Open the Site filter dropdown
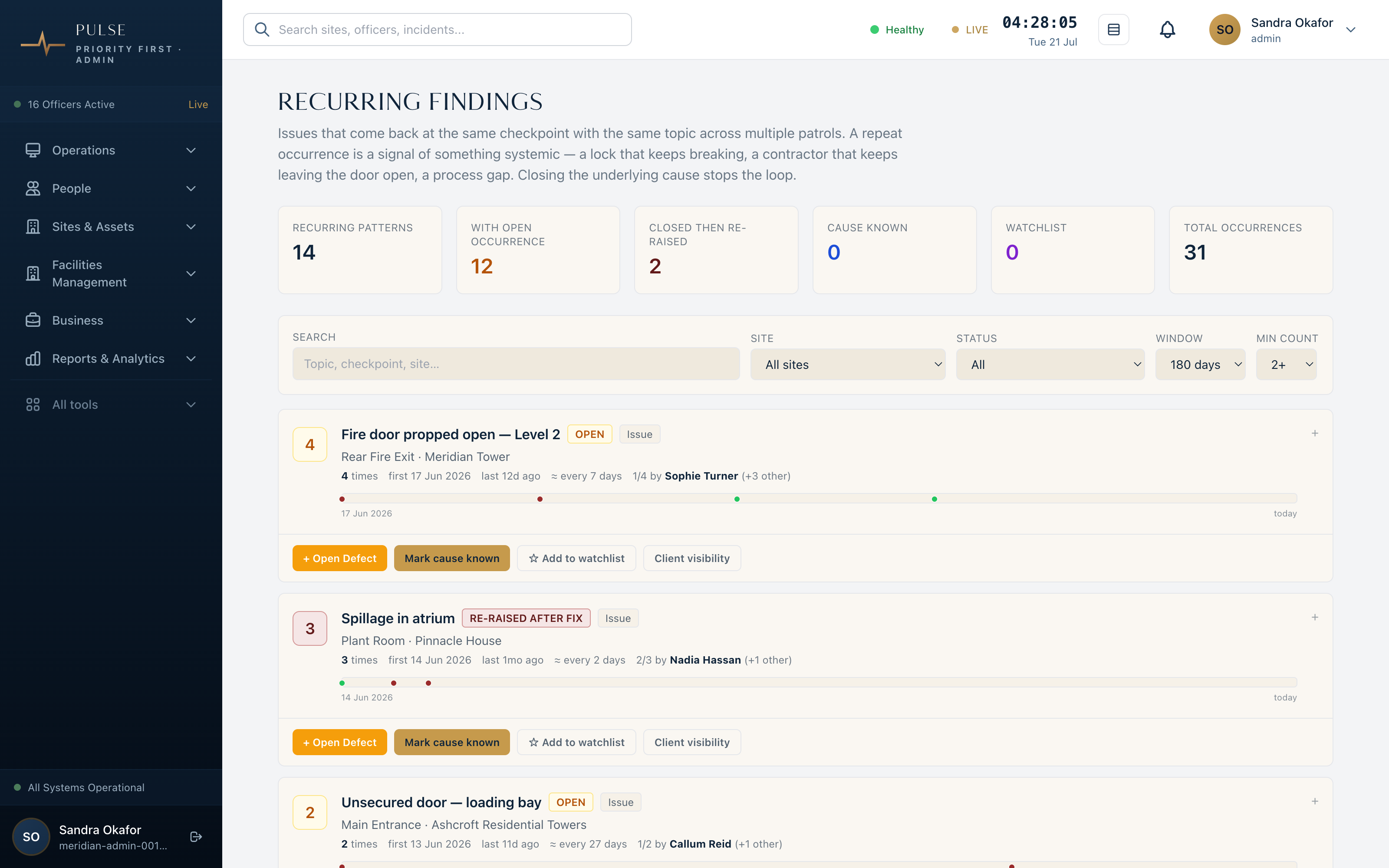Image resolution: width=1389 pixels, height=868 pixels. coord(848,365)
